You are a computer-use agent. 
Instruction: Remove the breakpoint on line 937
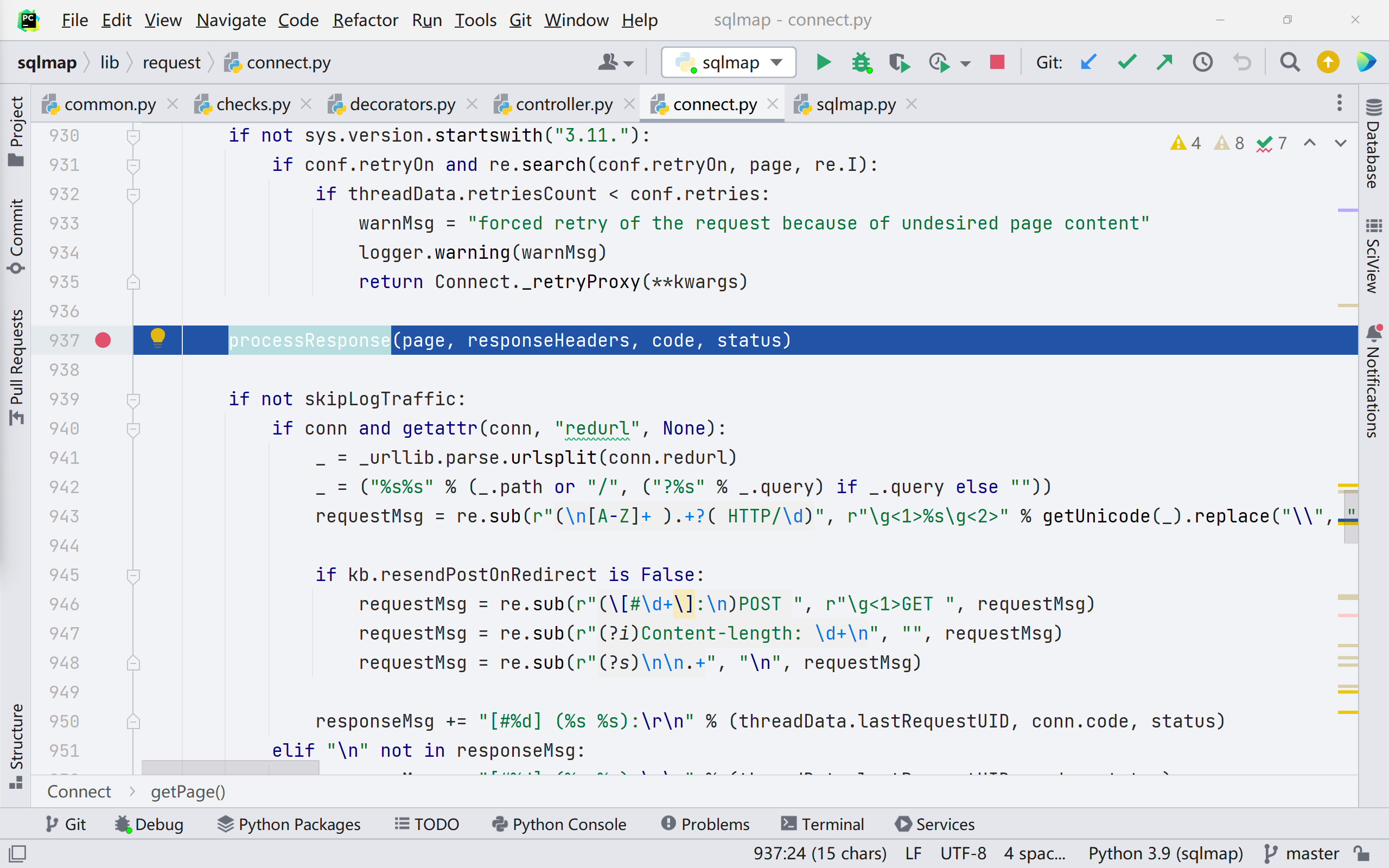[x=103, y=341]
